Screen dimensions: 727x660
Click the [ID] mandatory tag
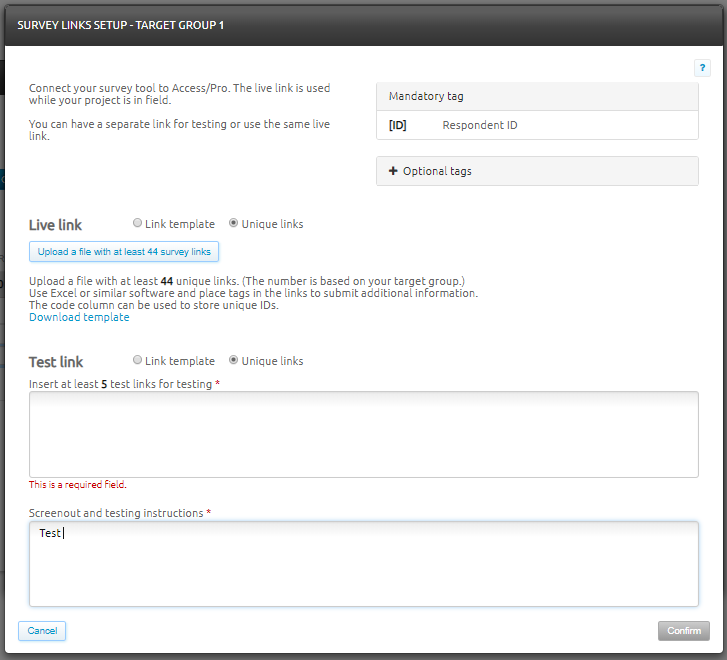397,125
